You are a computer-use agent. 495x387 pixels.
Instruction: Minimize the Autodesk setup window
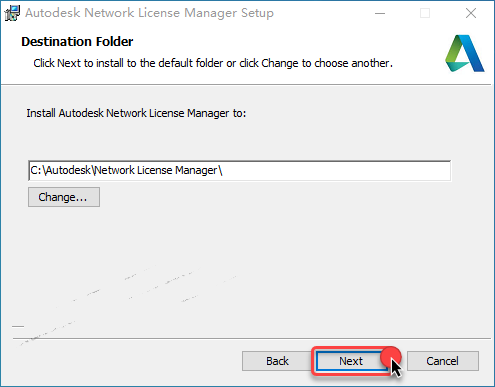(380, 13)
